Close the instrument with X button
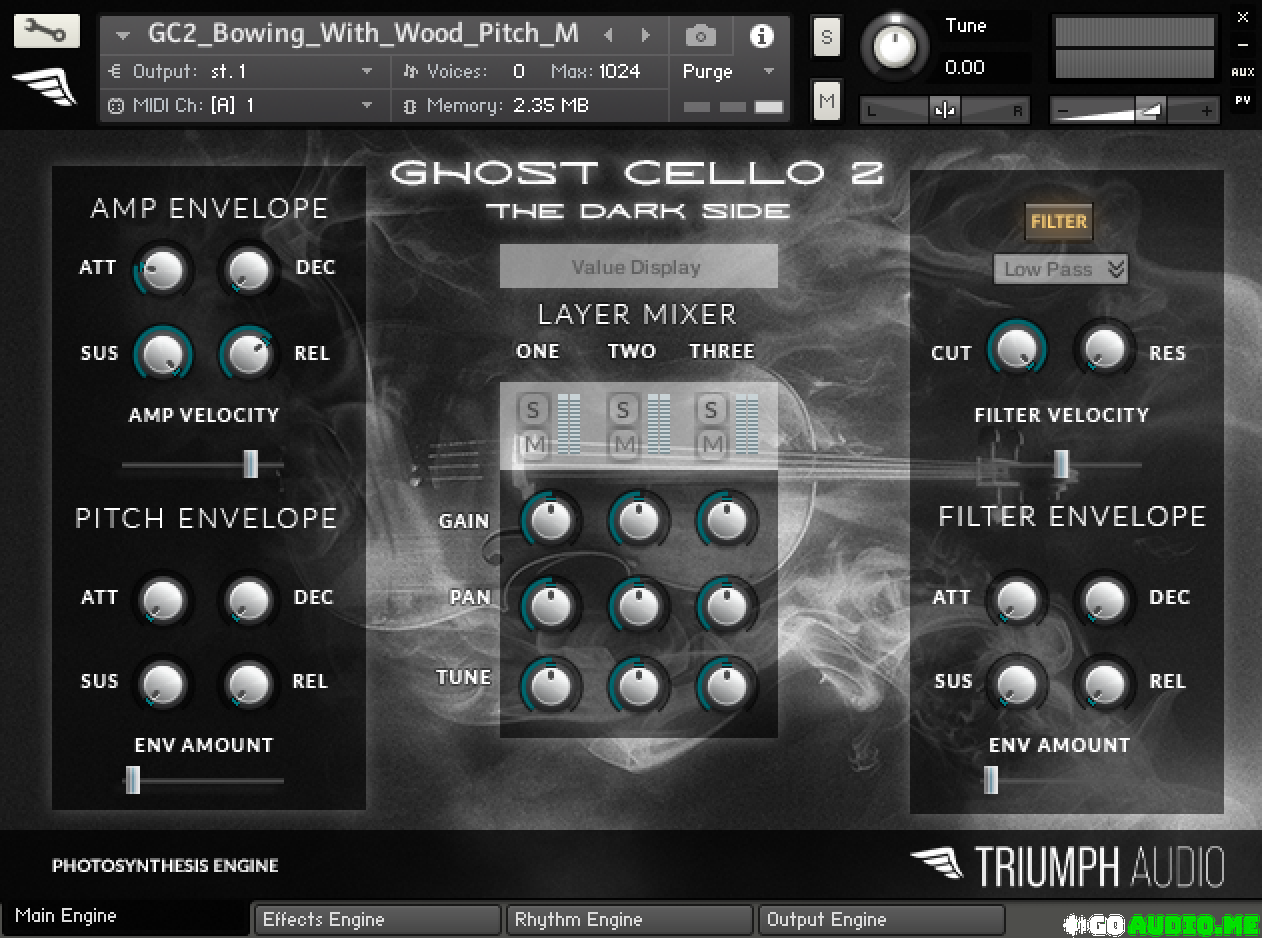The width and height of the screenshot is (1262, 938). pyautogui.click(x=1243, y=17)
